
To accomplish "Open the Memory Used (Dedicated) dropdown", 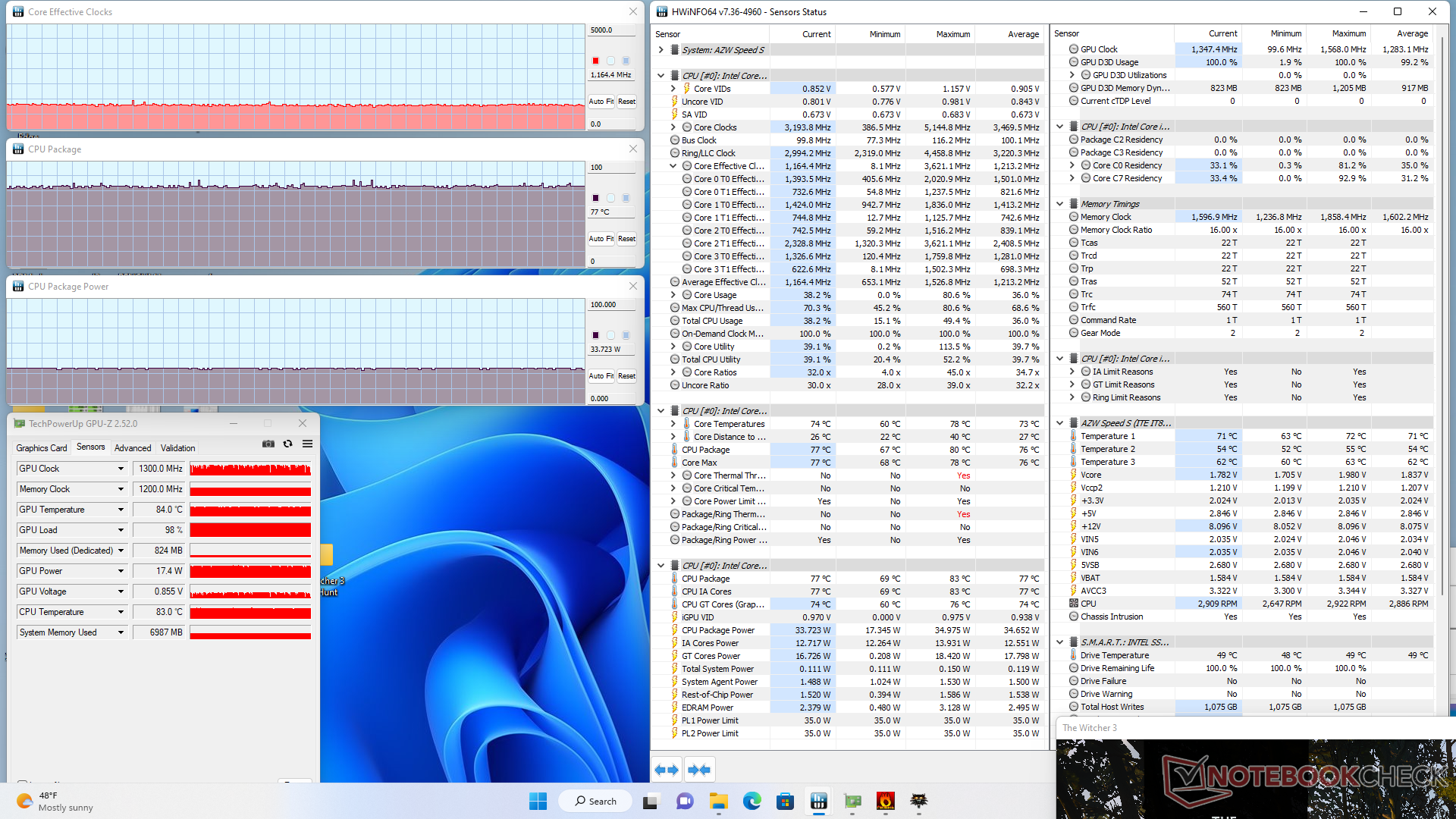I will [x=121, y=551].
